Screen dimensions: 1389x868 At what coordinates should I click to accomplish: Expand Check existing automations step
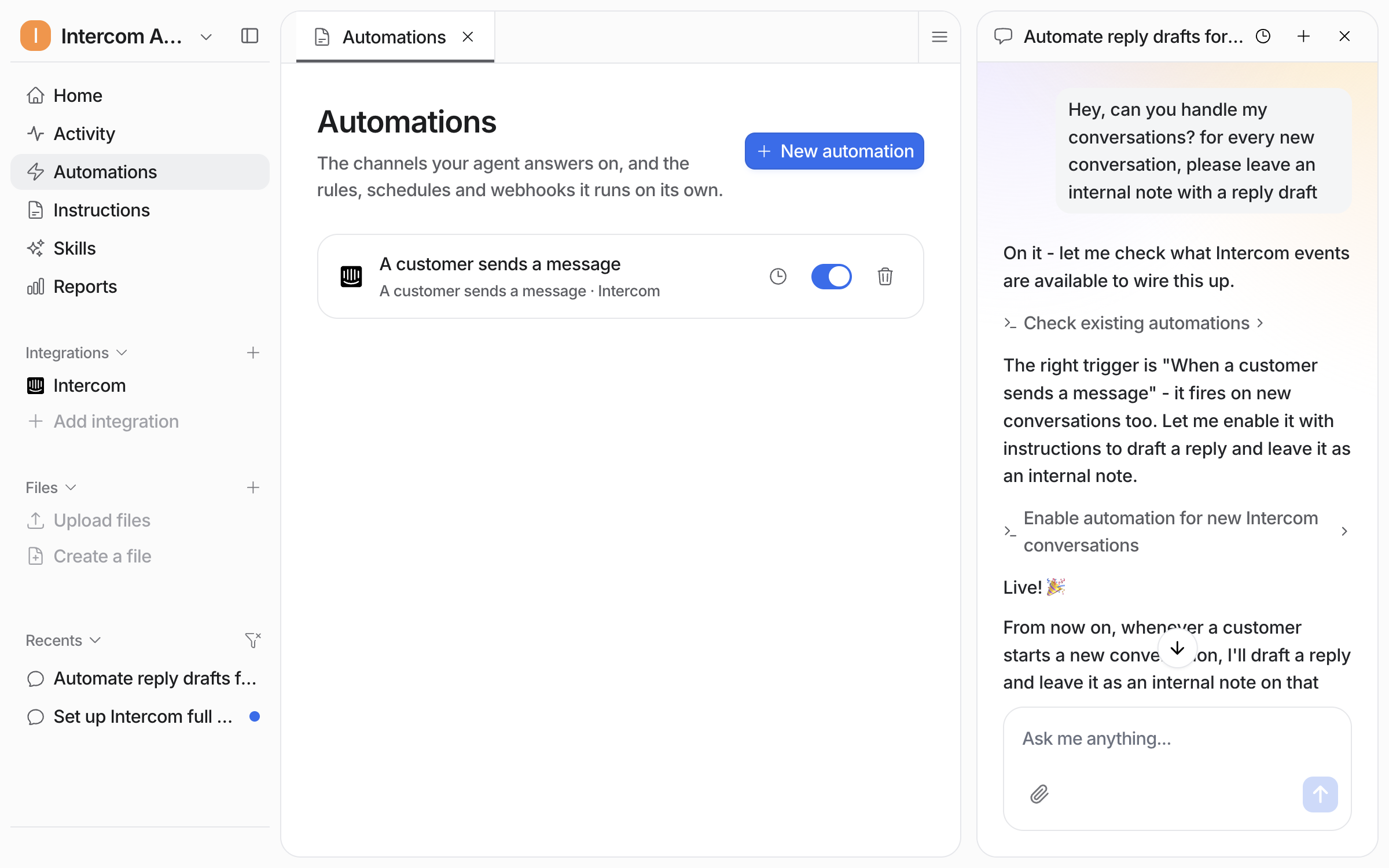click(x=1134, y=323)
